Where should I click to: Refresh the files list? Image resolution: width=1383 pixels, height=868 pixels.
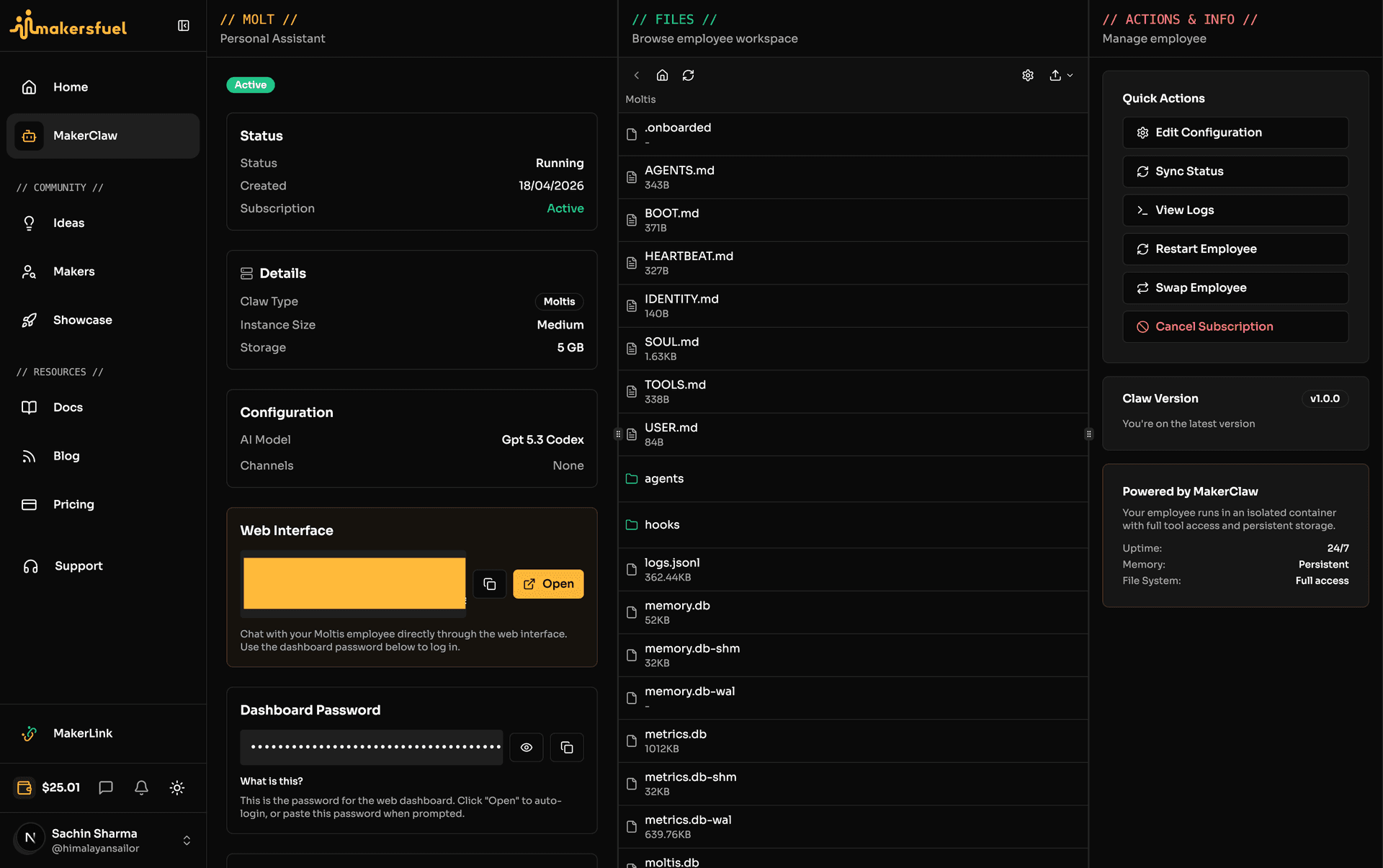pos(689,75)
